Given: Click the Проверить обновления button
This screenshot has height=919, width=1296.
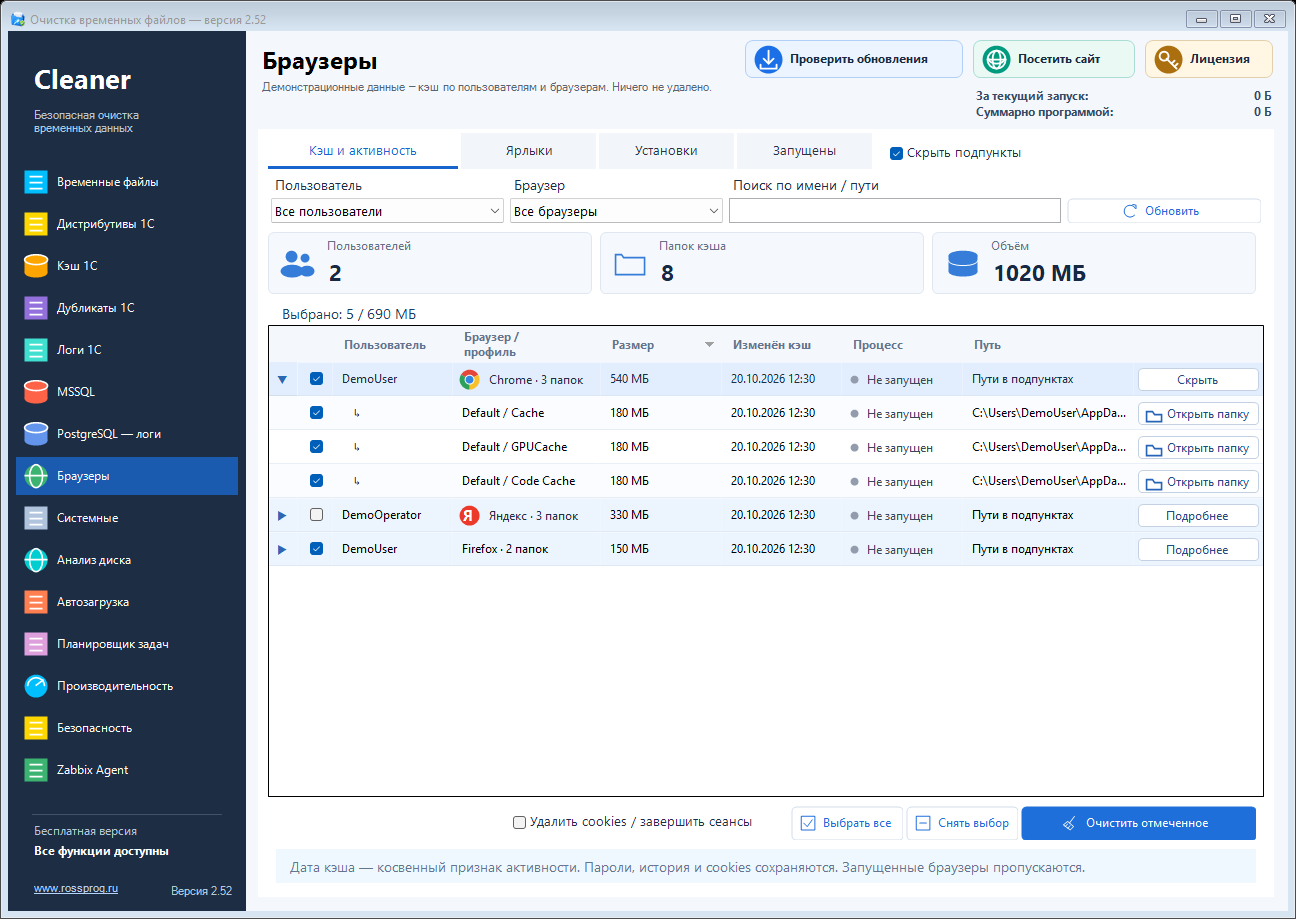Looking at the screenshot, I should click(x=854, y=59).
